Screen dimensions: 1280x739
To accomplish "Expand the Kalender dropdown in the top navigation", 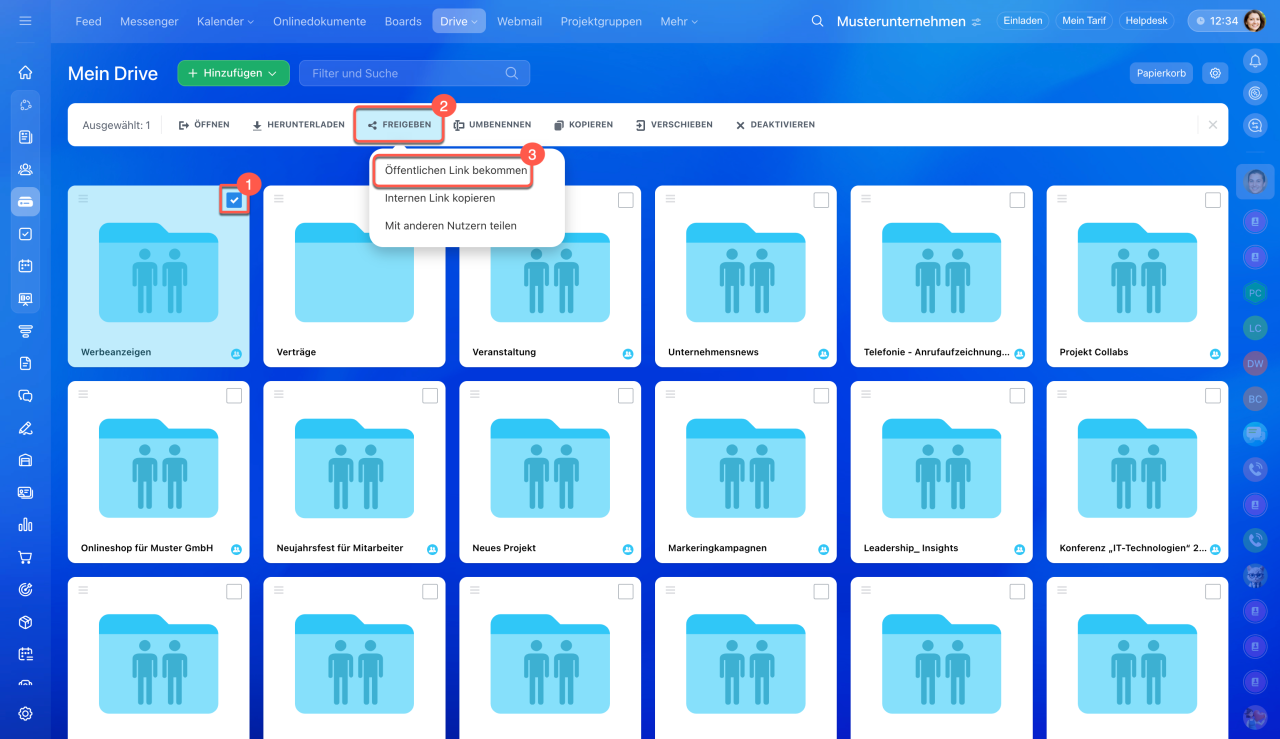I will click(x=225, y=21).
